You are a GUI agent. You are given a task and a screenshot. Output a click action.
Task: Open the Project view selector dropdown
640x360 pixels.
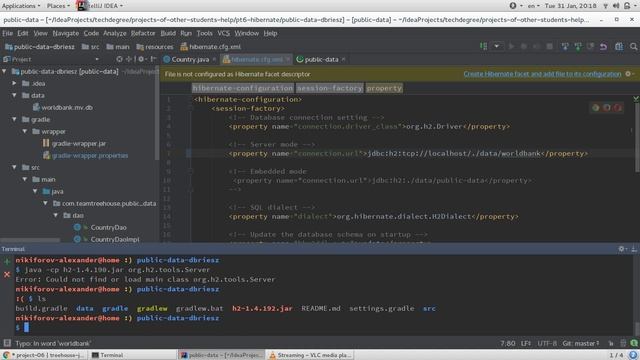click(97, 60)
